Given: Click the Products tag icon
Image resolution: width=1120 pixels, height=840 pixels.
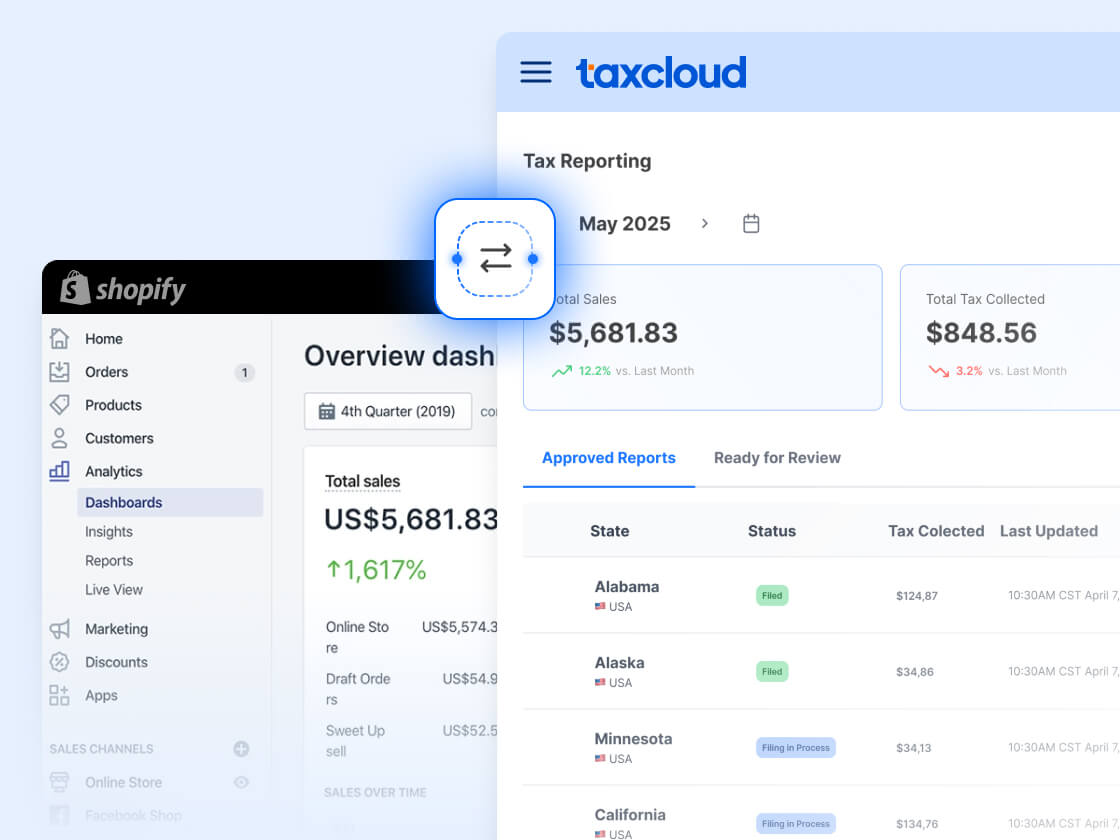Looking at the screenshot, I should tap(59, 405).
